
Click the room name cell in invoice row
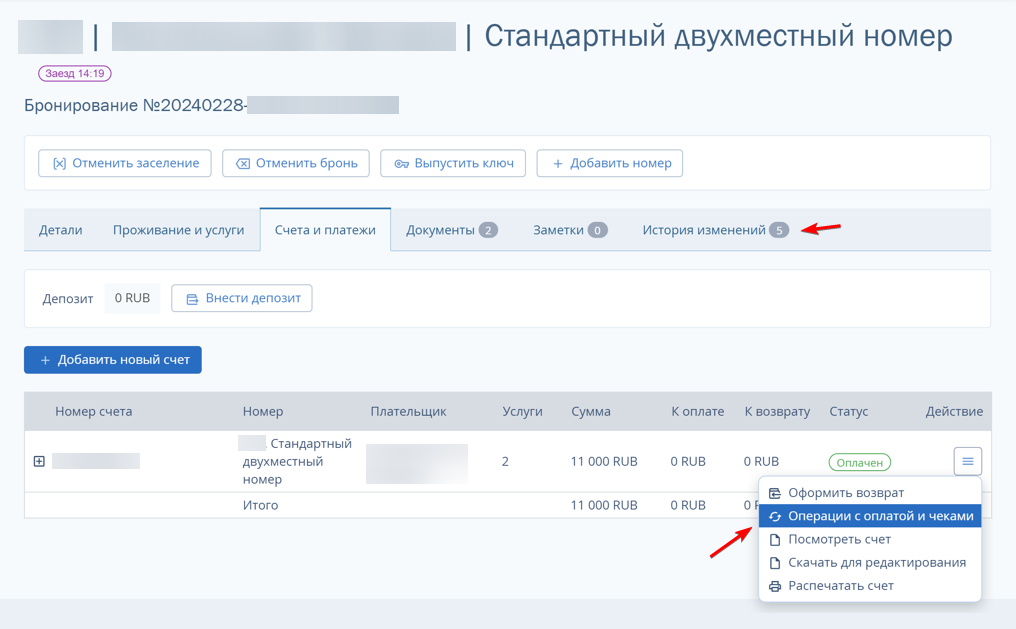297,461
